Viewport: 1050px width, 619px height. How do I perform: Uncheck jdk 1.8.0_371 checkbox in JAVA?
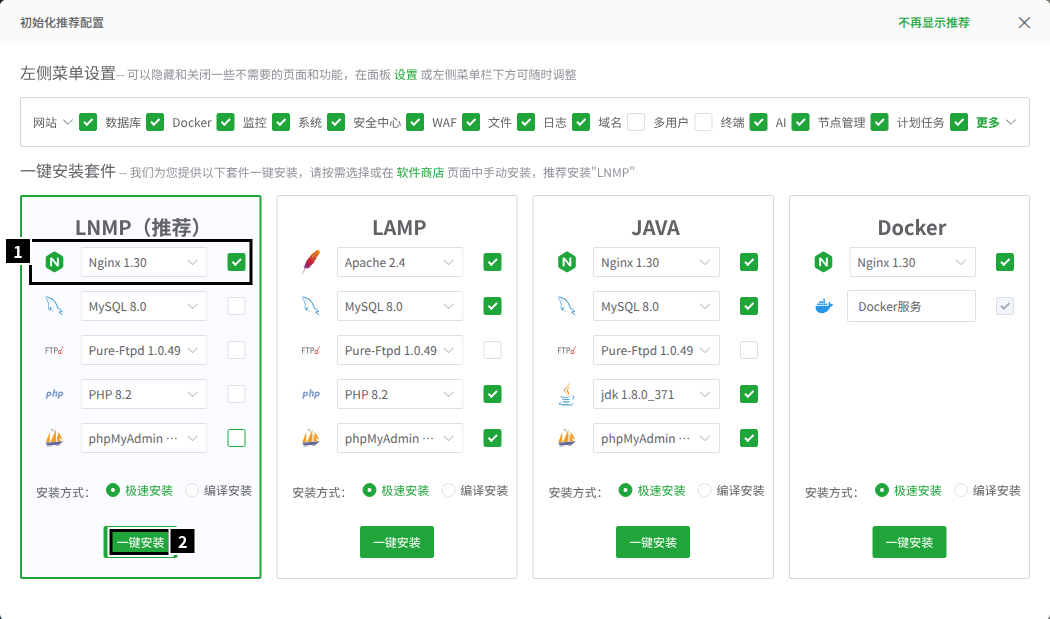click(x=749, y=394)
